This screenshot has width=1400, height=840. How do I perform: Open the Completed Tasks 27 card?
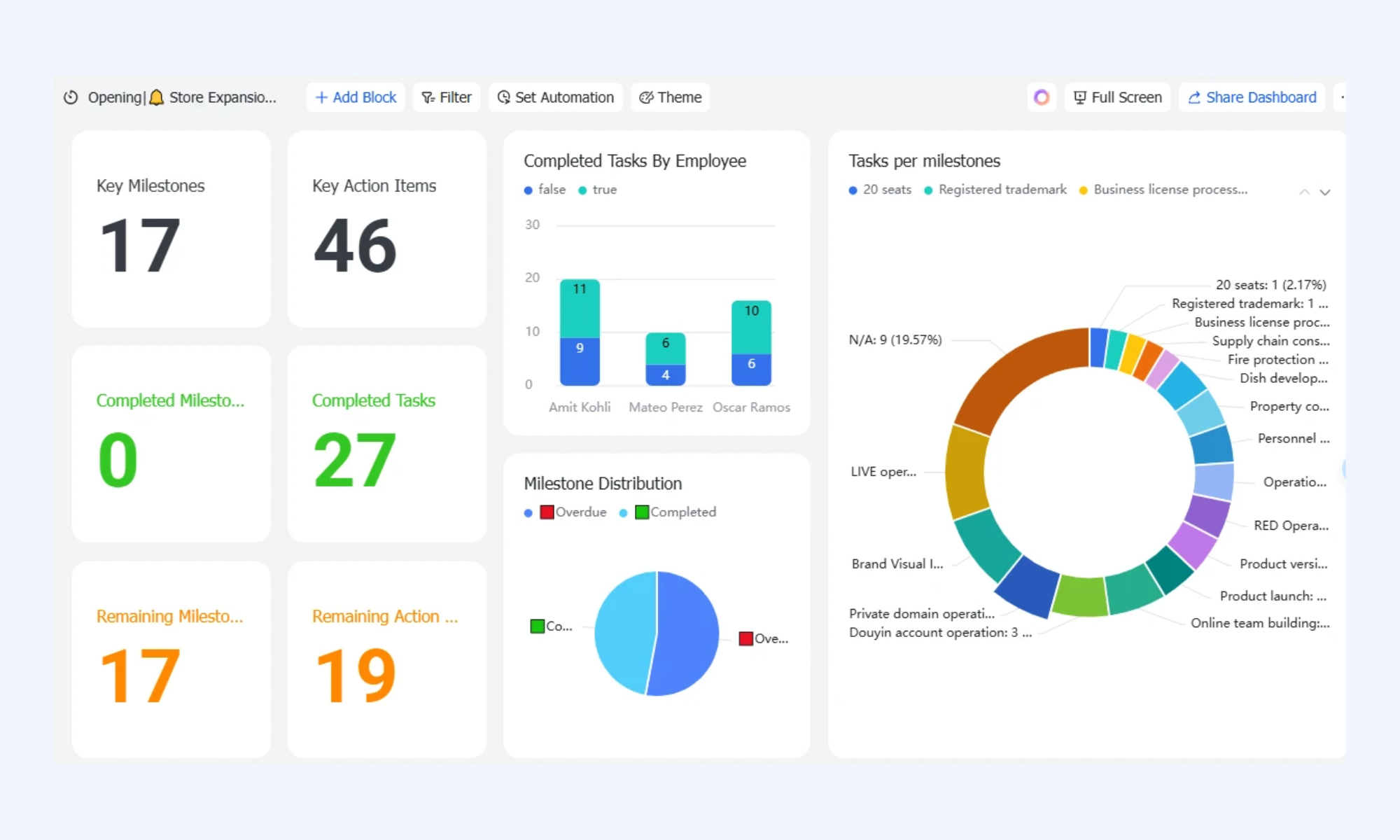click(387, 444)
